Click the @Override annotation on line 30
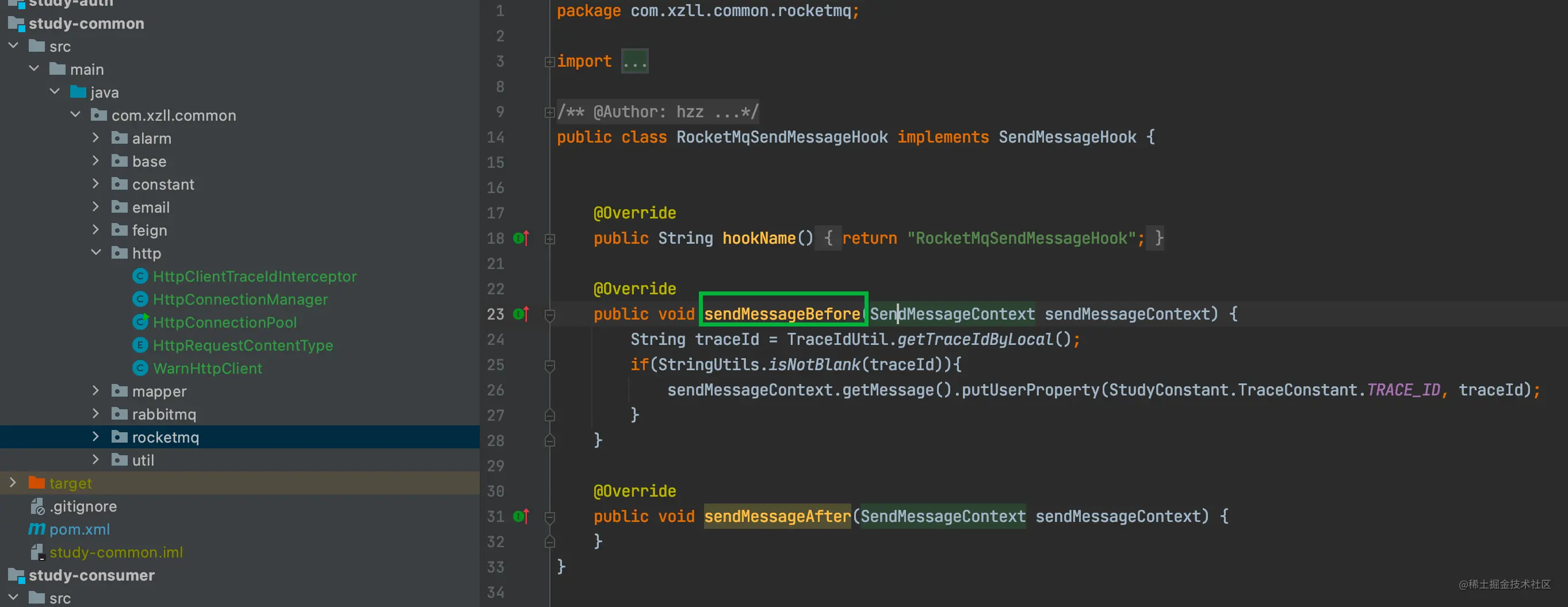 [x=635, y=491]
